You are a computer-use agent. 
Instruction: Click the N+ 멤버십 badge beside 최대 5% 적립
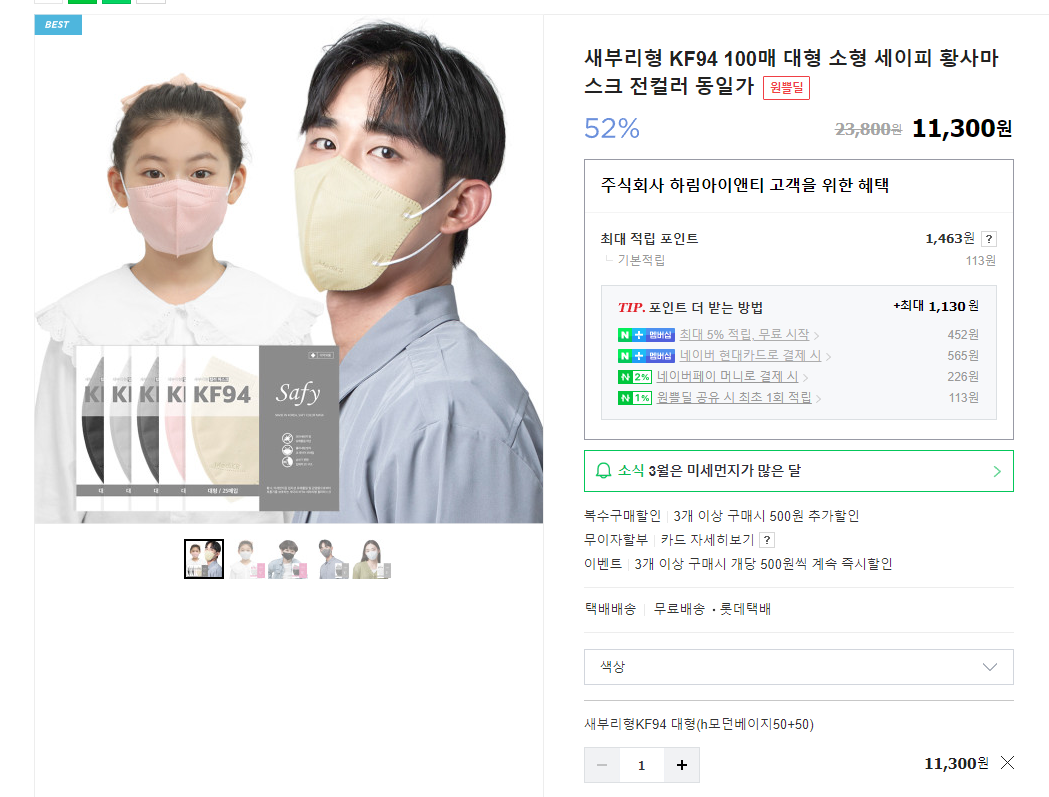646,335
